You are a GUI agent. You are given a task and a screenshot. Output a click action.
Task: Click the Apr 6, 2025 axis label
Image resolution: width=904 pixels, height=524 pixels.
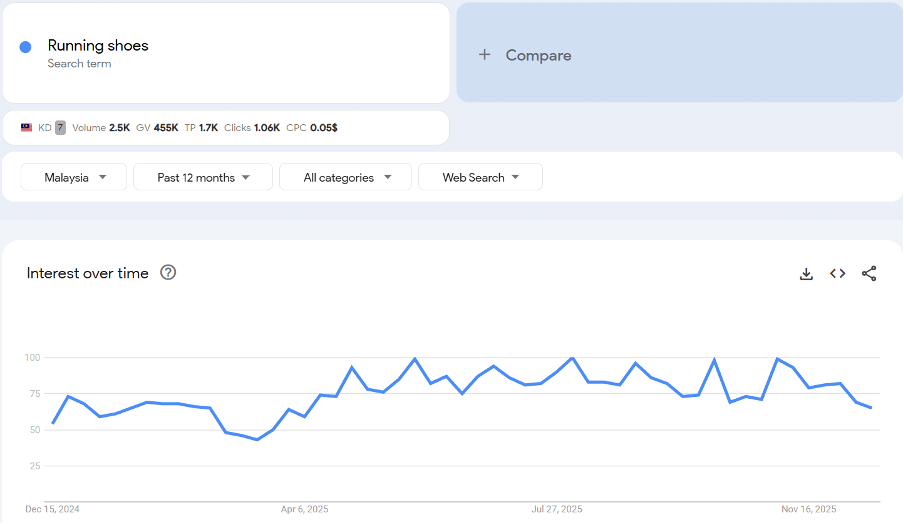point(304,509)
